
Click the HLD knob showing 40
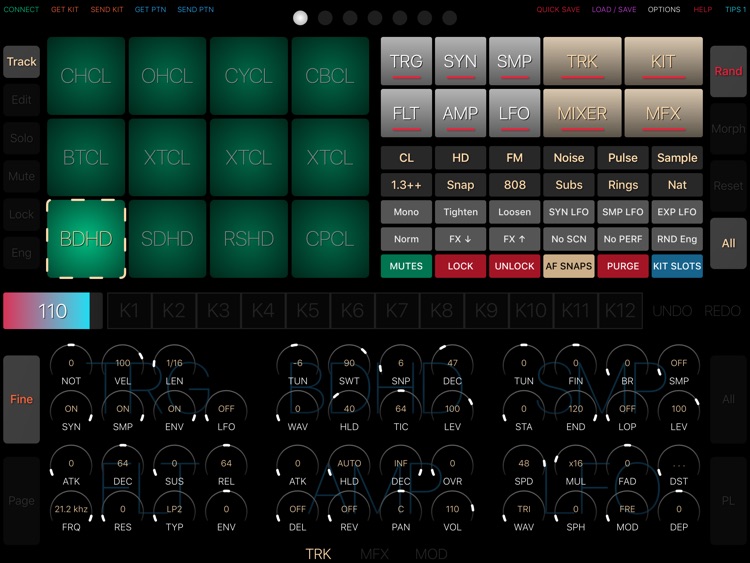coord(349,410)
